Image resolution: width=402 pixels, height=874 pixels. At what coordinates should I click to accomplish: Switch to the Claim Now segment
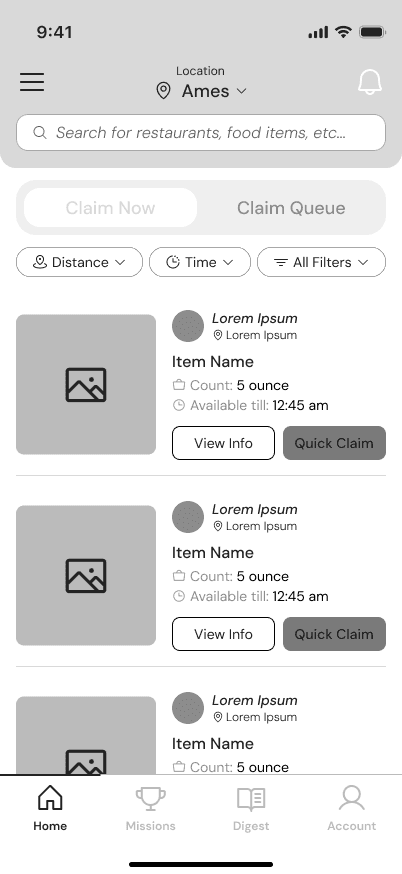pyautogui.click(x=110, y=208)
